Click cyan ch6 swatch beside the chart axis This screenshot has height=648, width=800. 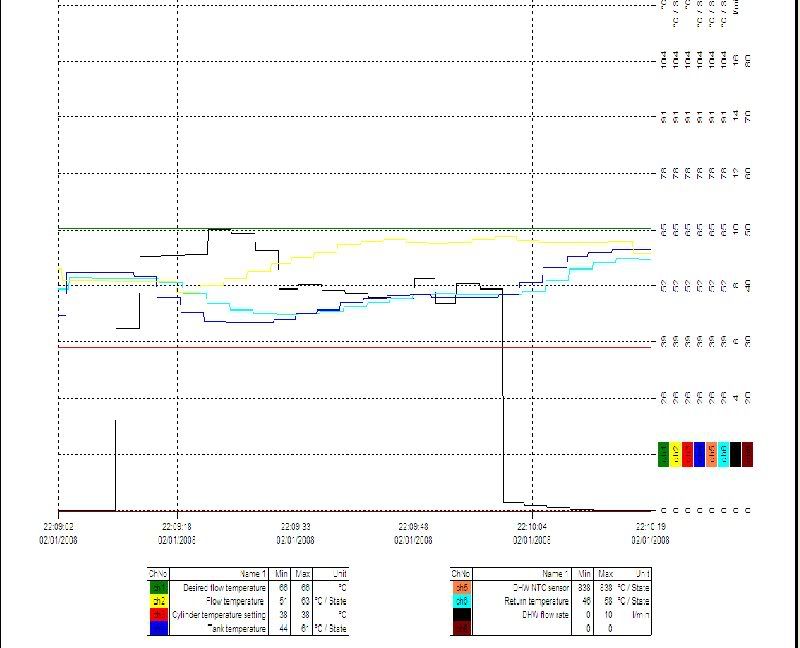pyautogui.click(x=723, y=455)
